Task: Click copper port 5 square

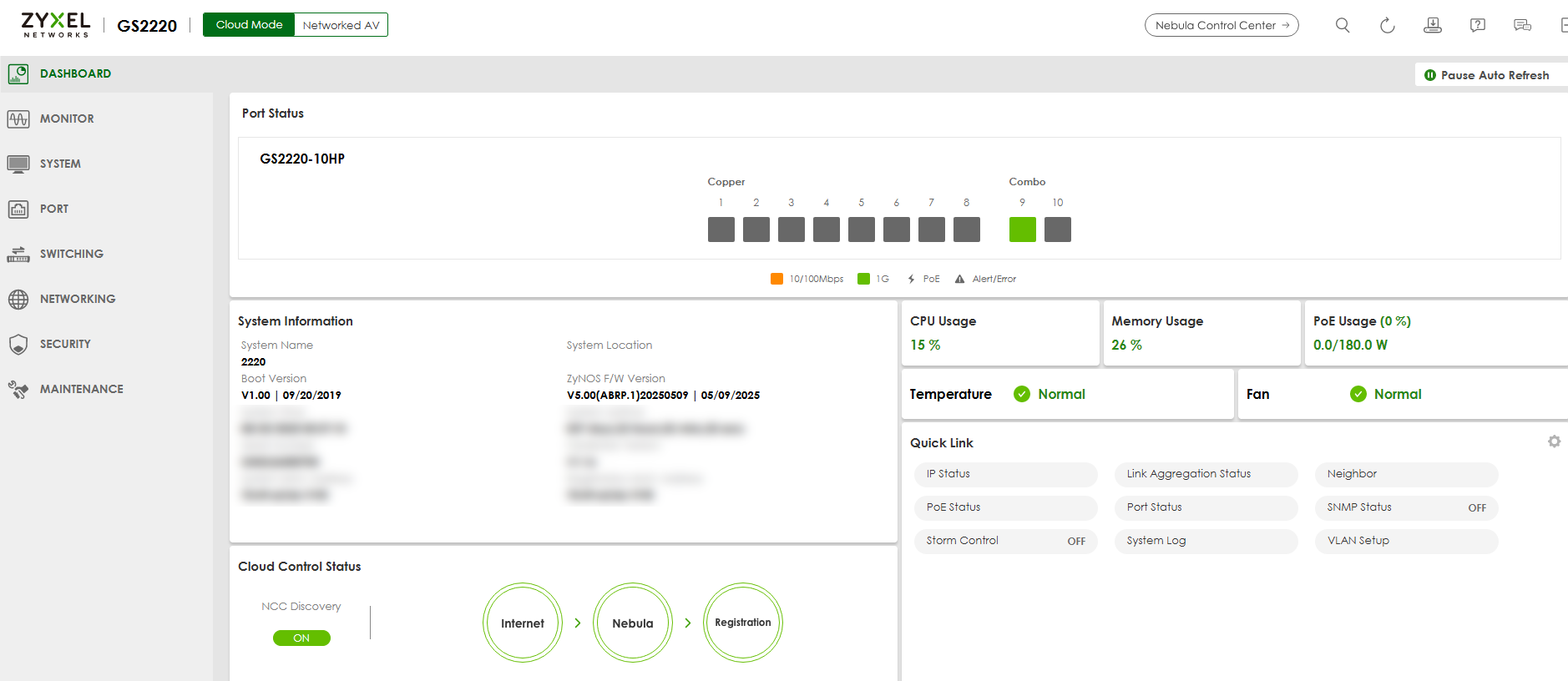Action: tap(862, 230)
